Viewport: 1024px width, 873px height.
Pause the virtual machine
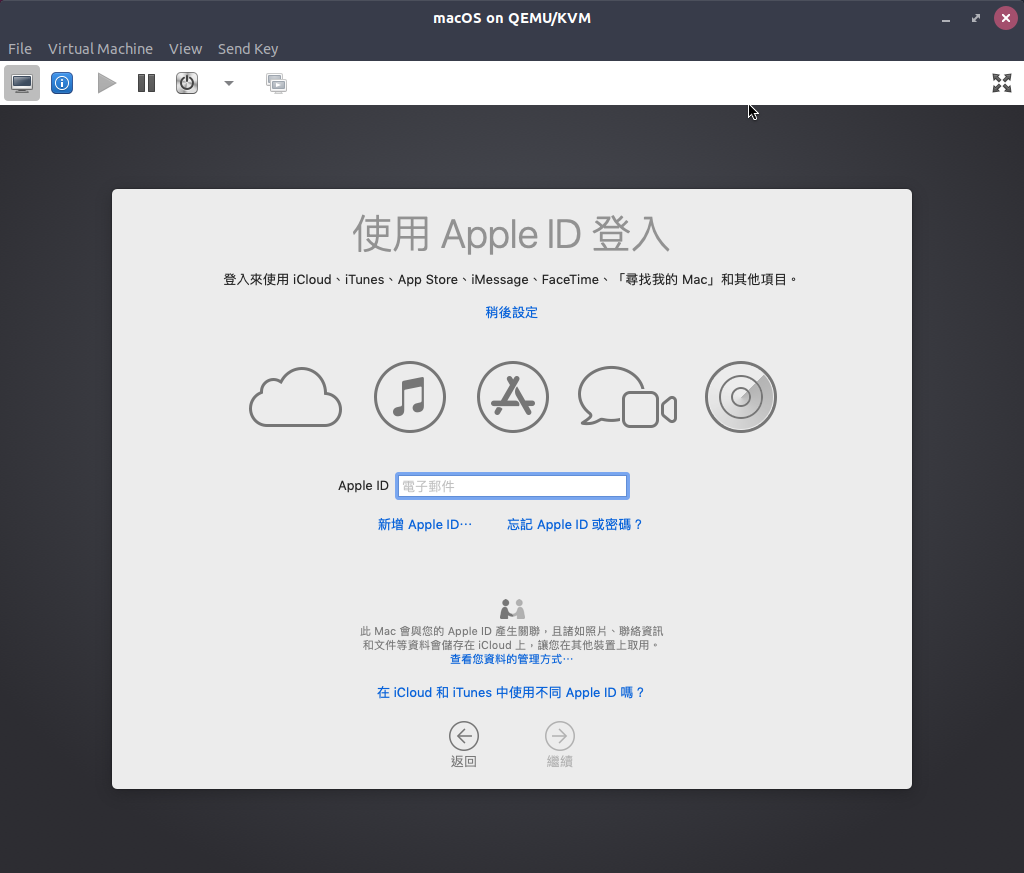tap(146, 83)
